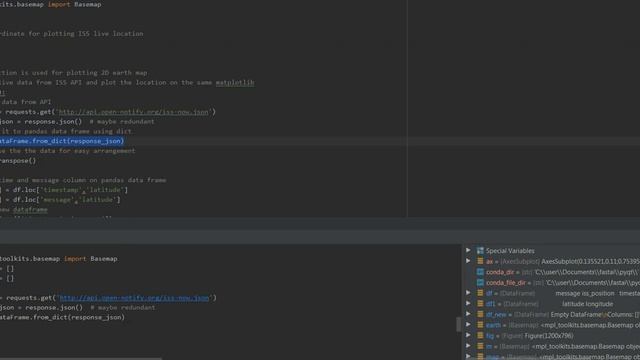
Task: Click the earth variable object icon
Action: (x=480, y=325)
